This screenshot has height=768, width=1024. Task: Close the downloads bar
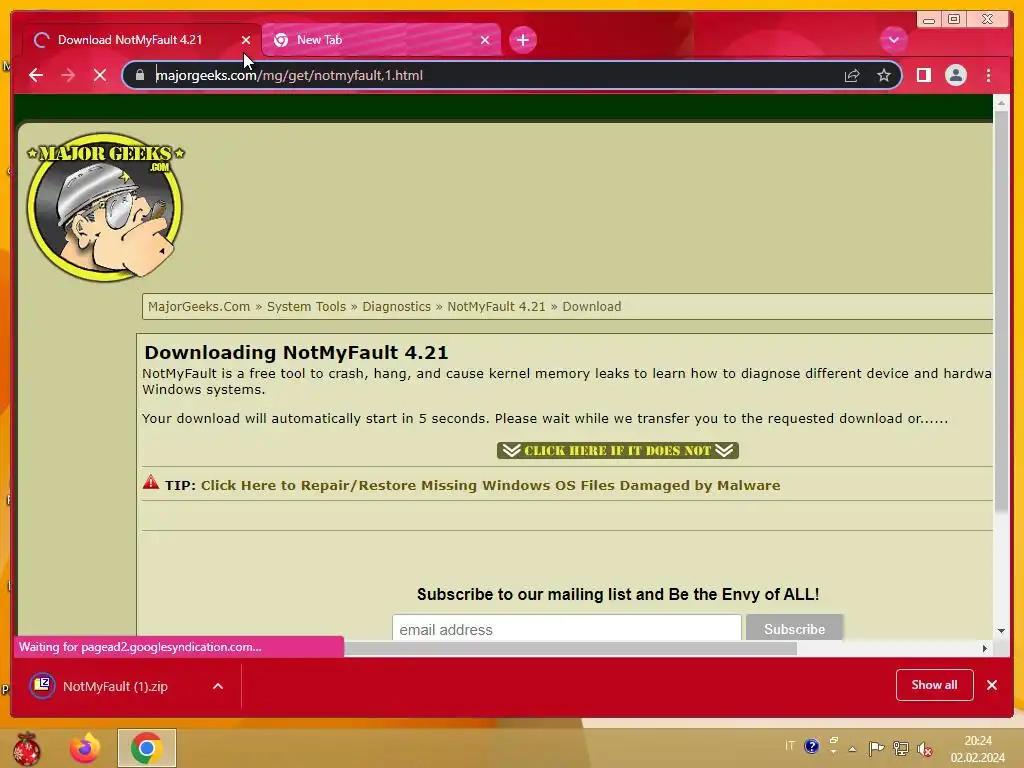tap(991, 685)
